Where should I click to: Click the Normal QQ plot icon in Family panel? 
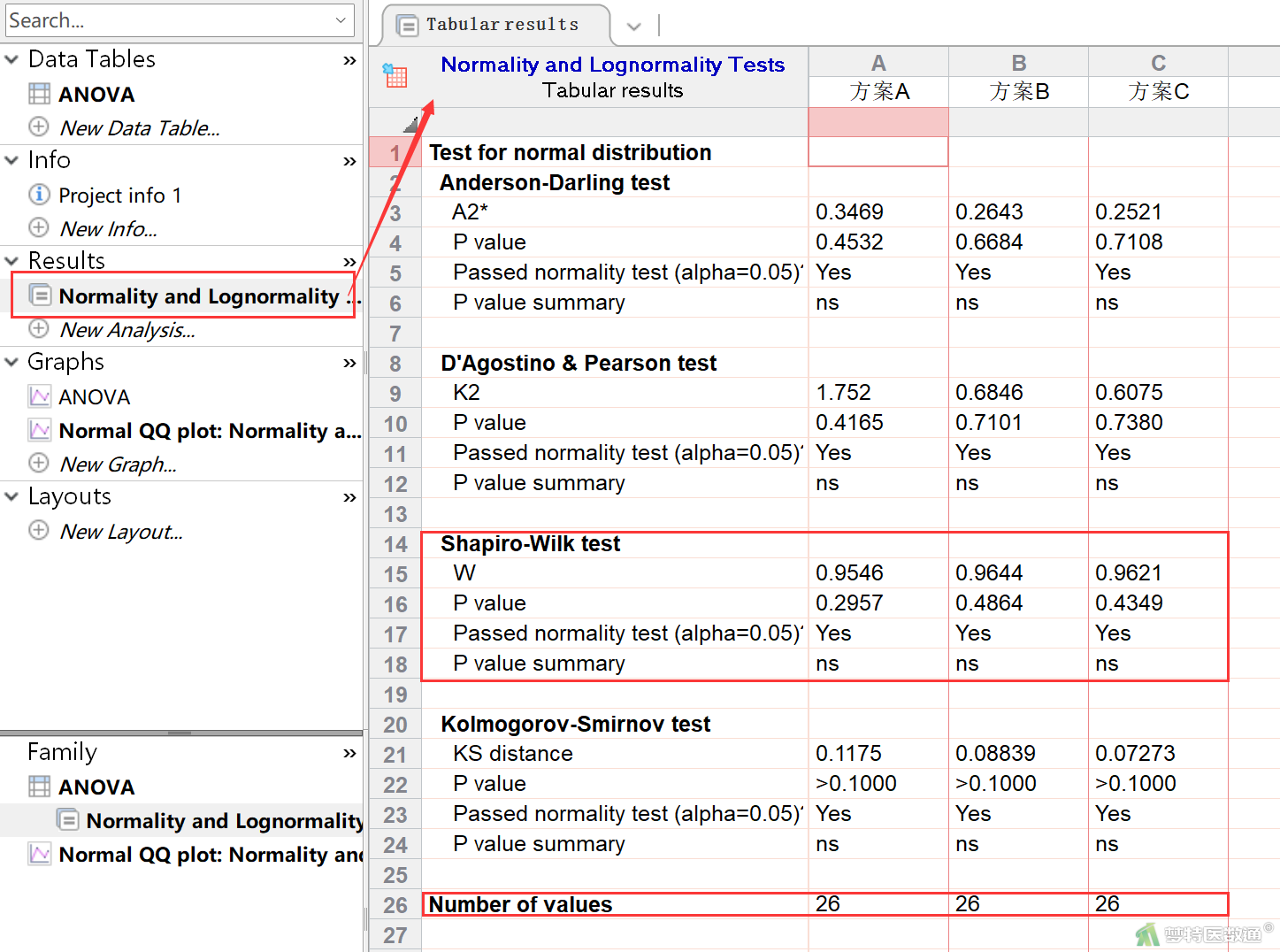39,854
